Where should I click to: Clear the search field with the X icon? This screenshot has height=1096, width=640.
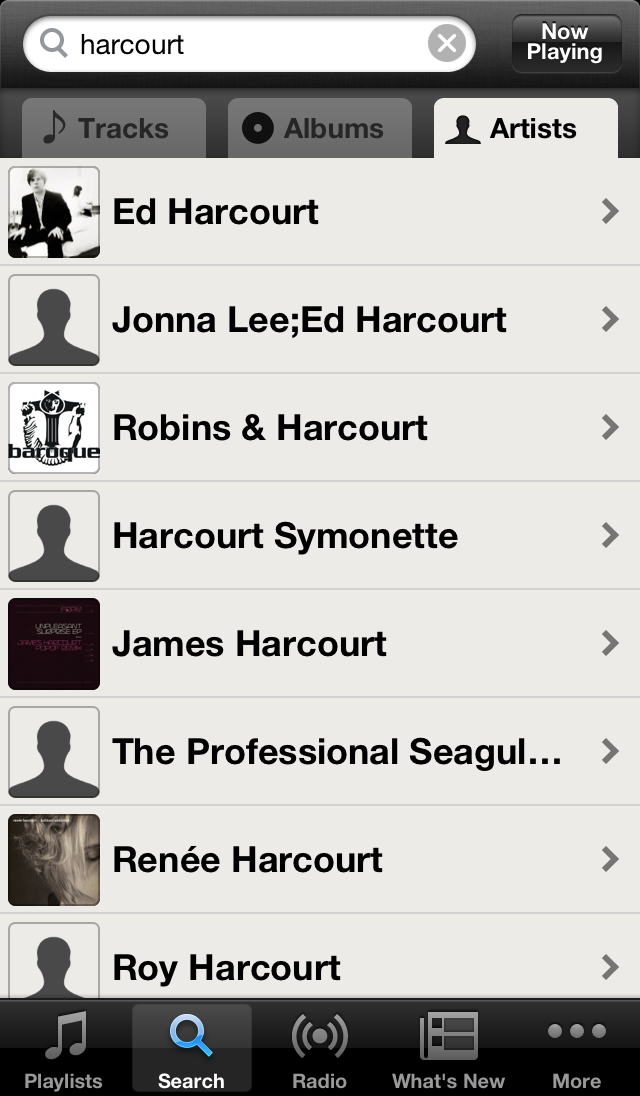click(x=447, y=44)
